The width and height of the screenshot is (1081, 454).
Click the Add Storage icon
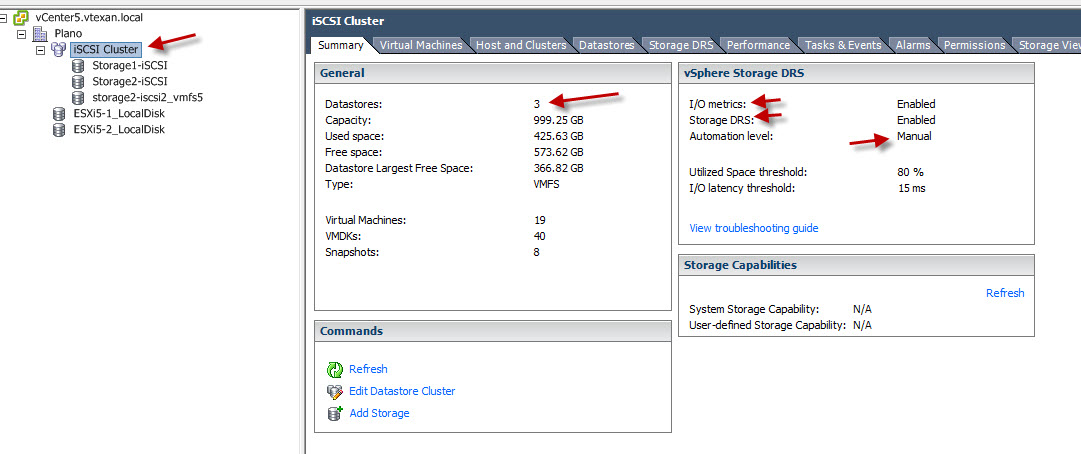(335, 414)
